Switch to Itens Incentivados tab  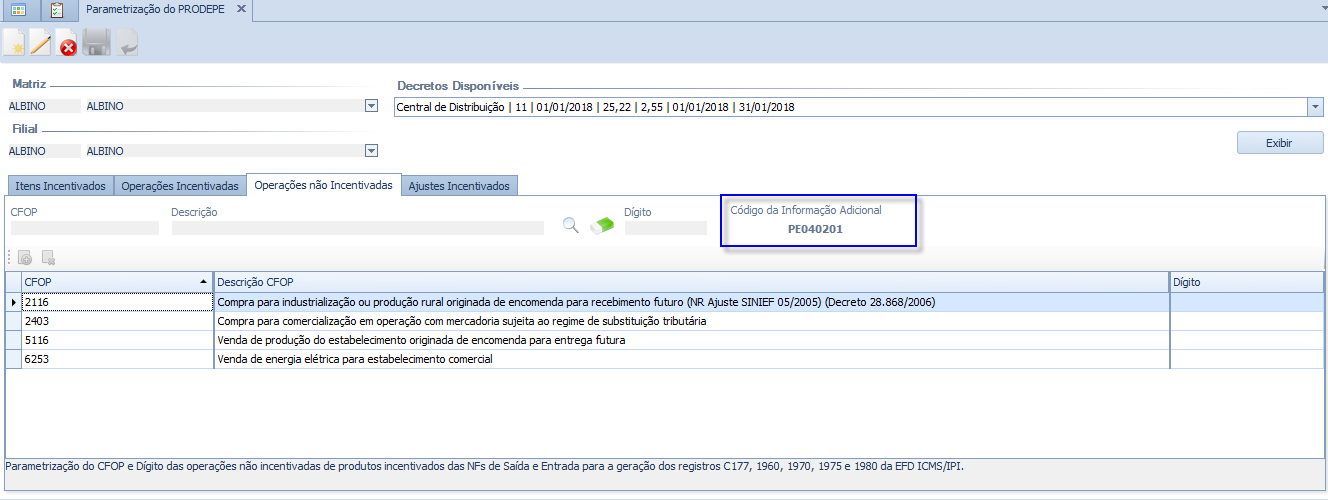(60, 186)
